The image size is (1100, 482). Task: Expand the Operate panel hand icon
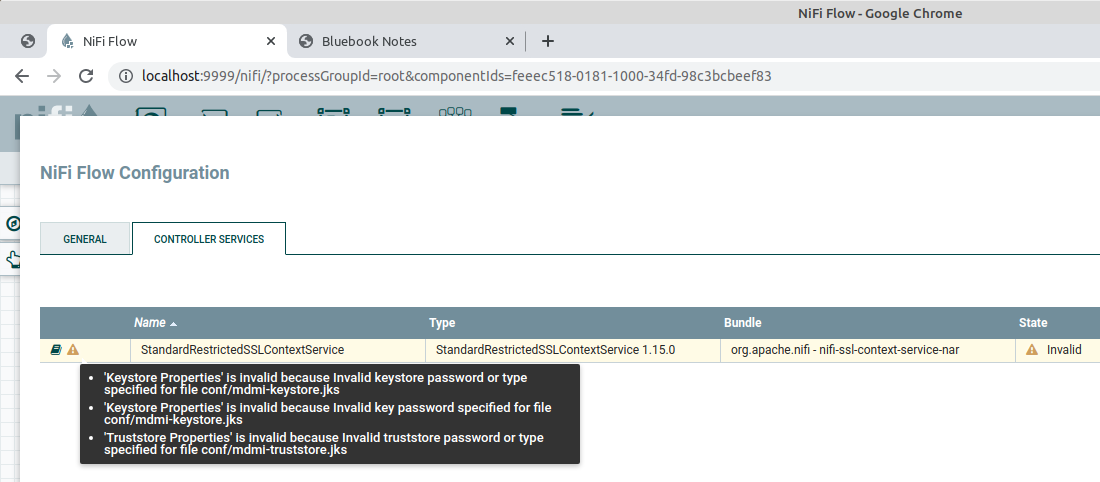pyautogui.click(x=13, y=260)
